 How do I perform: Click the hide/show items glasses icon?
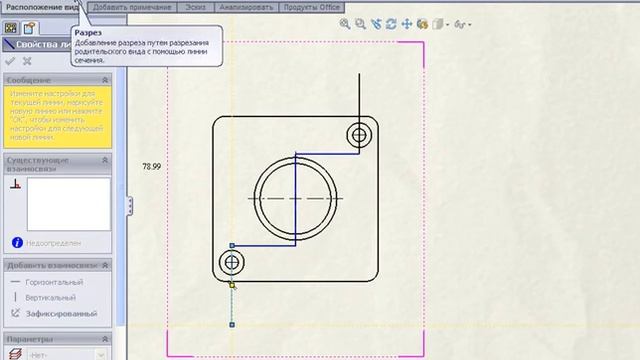pos(460,24)
